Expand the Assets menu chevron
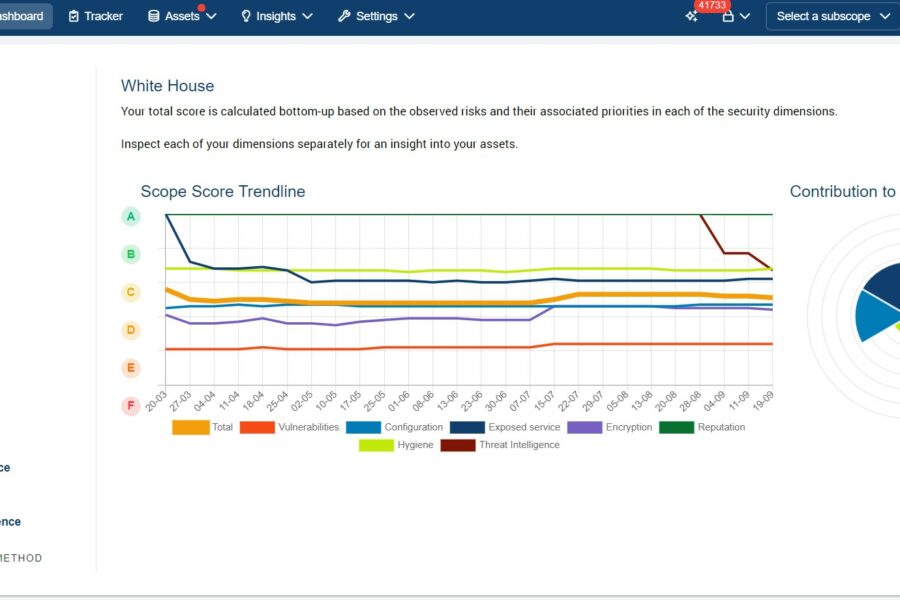The image size is (900, 600). point(211,16)
